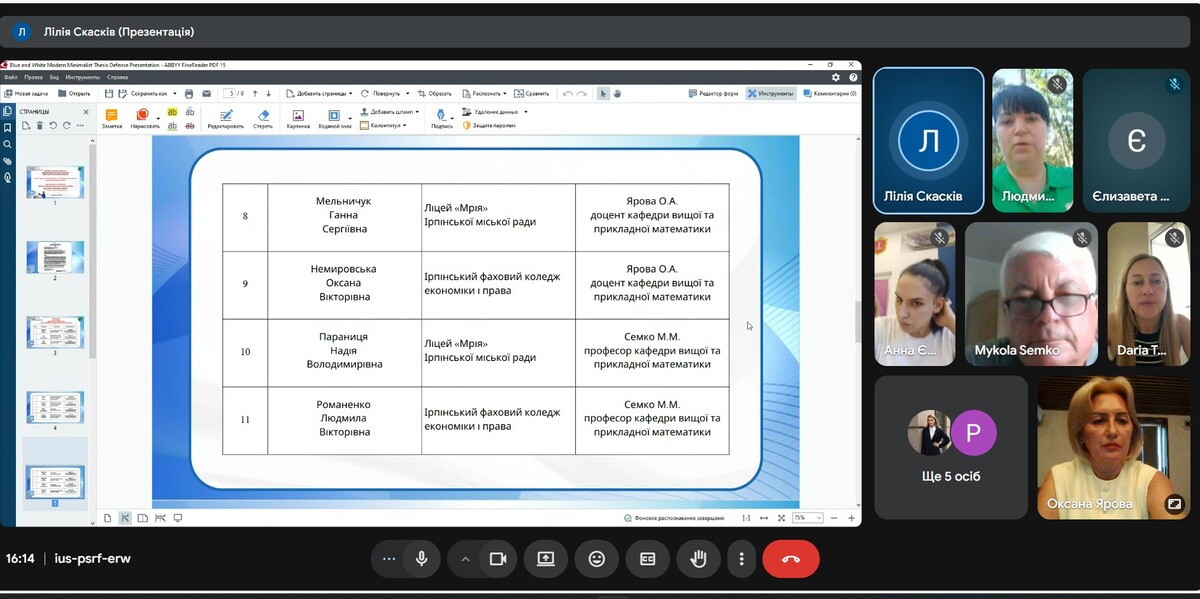Toggle the Страницы pages panel sidebar icon
The width and height of the screenshot is (1200, 599).
point(8,111)
